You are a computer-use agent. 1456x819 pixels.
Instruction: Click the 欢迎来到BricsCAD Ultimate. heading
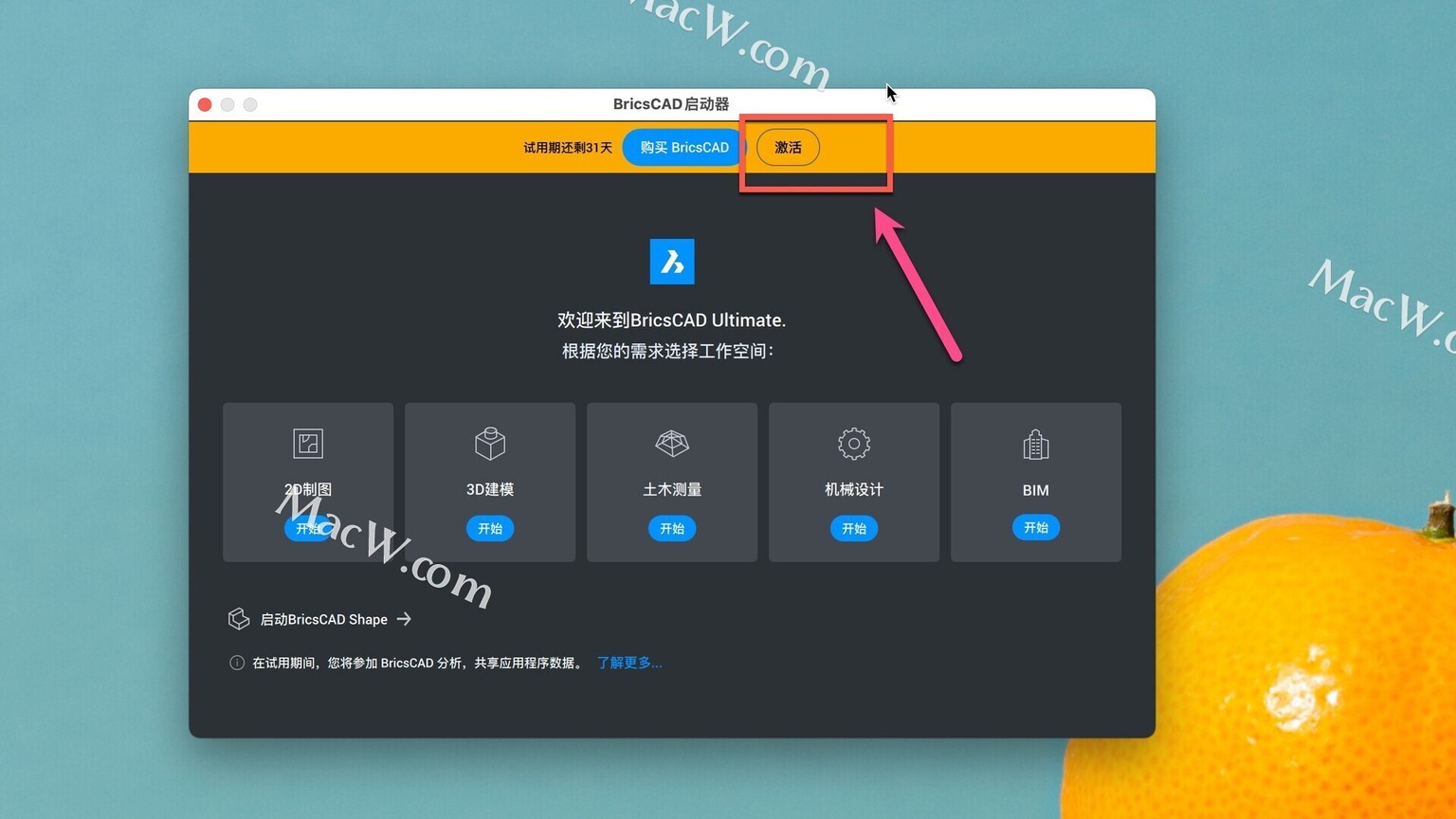point(672,320)
